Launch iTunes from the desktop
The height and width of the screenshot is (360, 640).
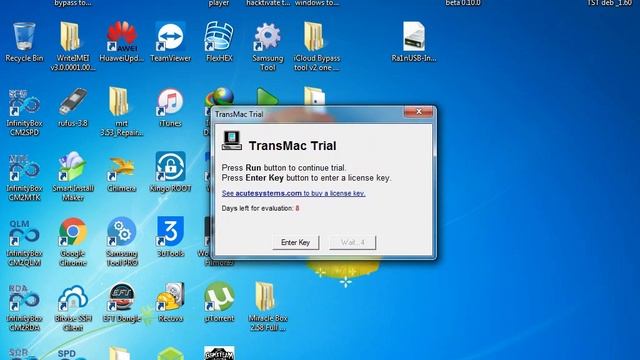(x=170, y=107)
